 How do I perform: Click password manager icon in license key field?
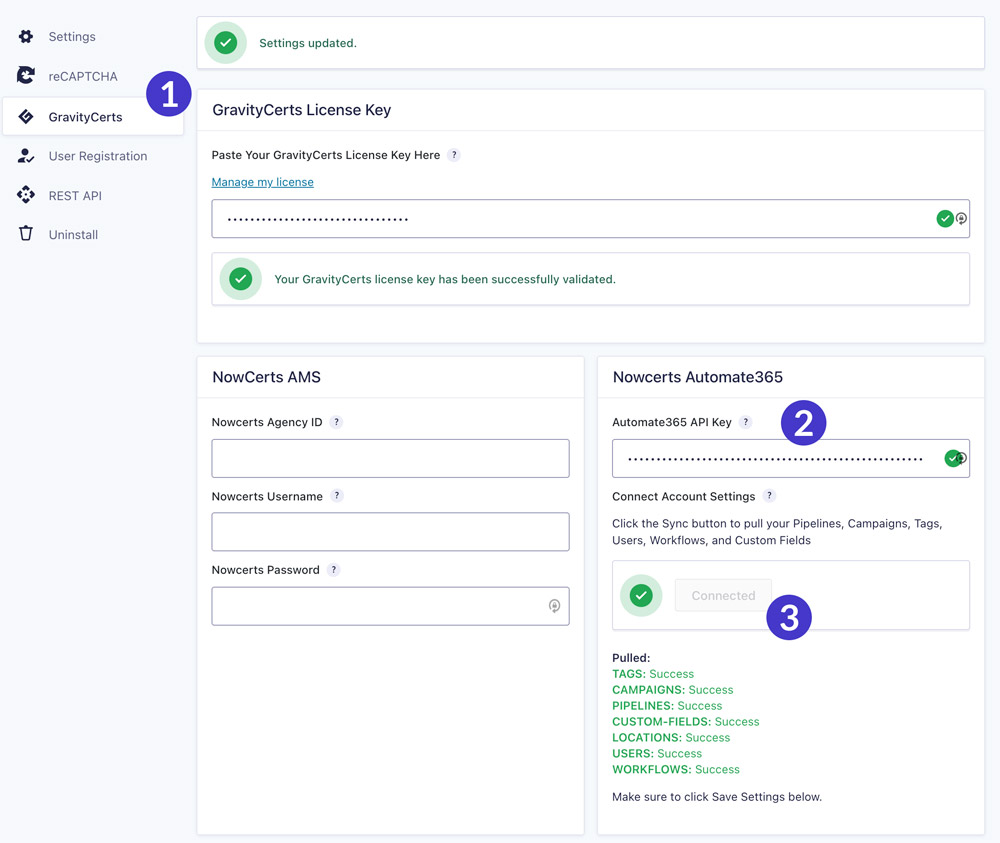pyautogui.click(x=961, y=219)
